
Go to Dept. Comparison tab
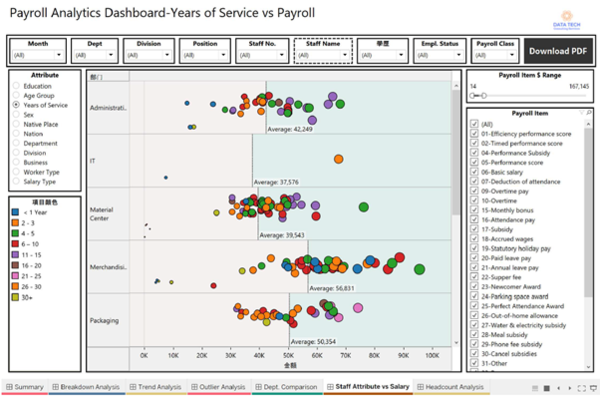click(287, 387)
